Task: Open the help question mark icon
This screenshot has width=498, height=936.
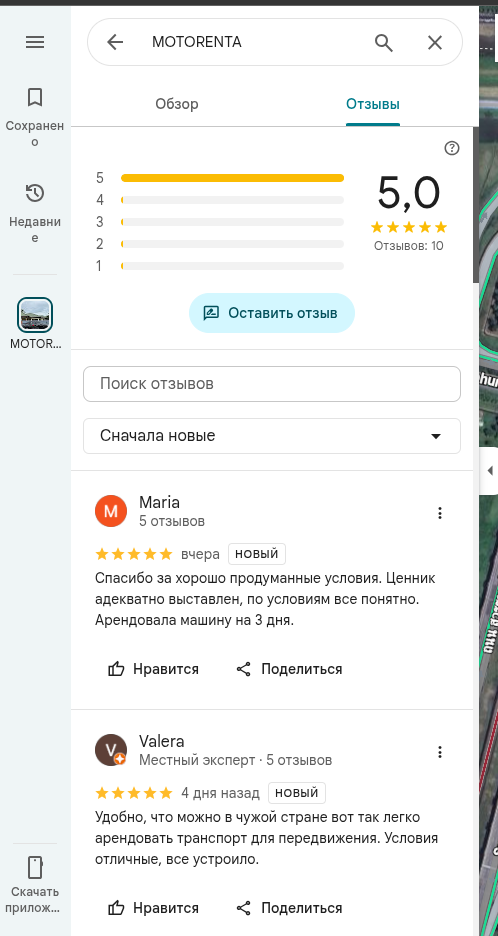Action: (452, 148)
